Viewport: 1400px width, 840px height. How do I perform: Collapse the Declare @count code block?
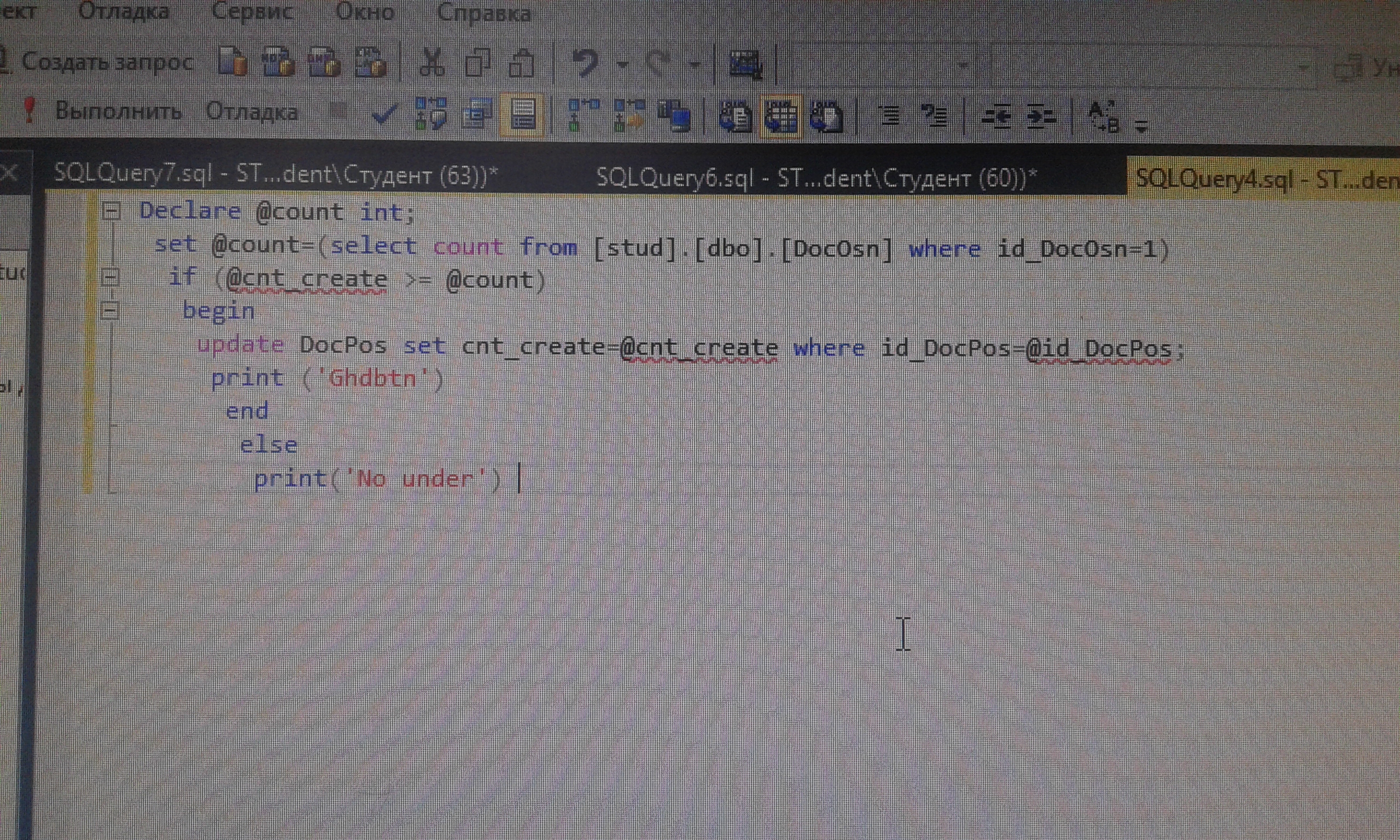[x=111, y=212]
